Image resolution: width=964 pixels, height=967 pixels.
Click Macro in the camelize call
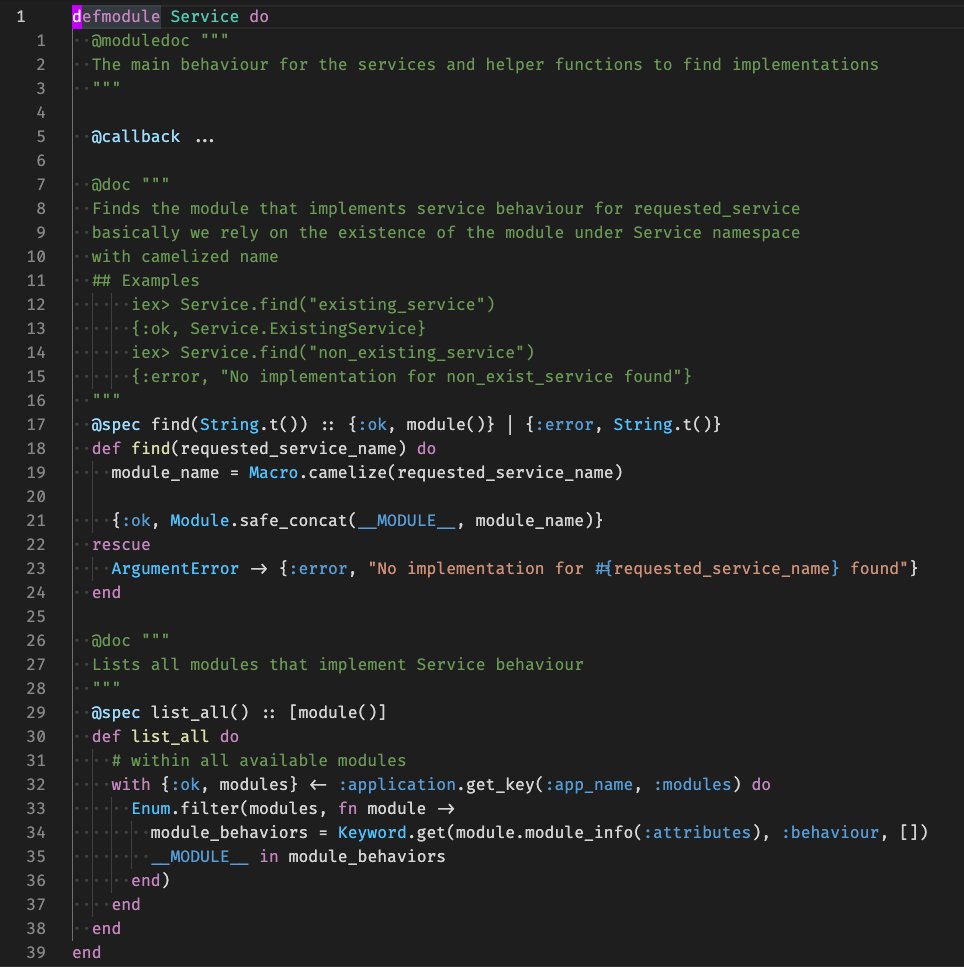point(273,472)
